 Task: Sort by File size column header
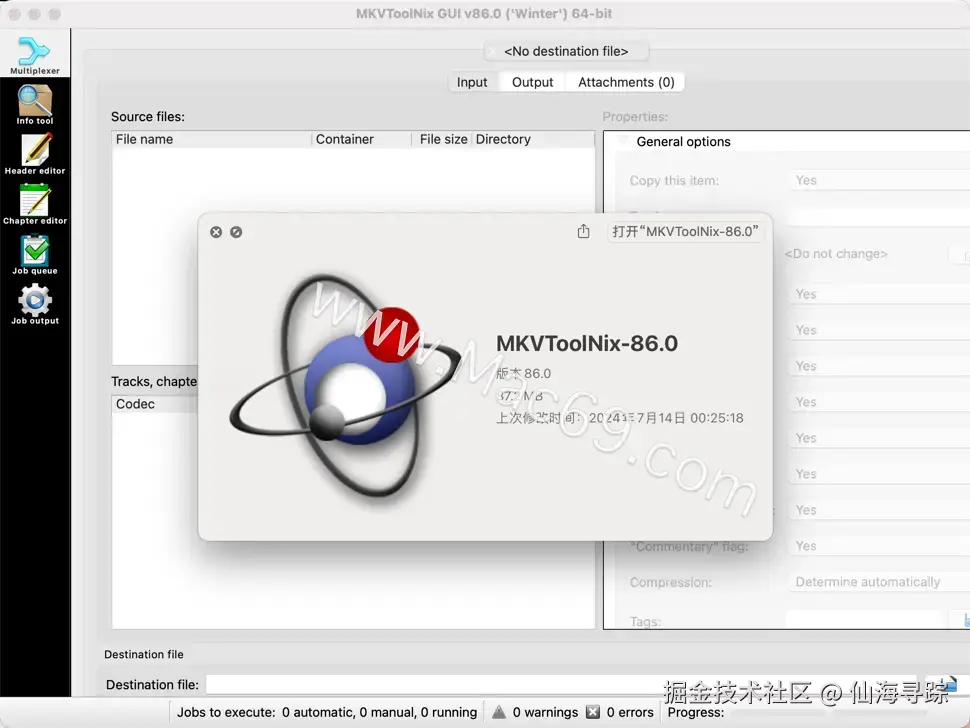443,139
